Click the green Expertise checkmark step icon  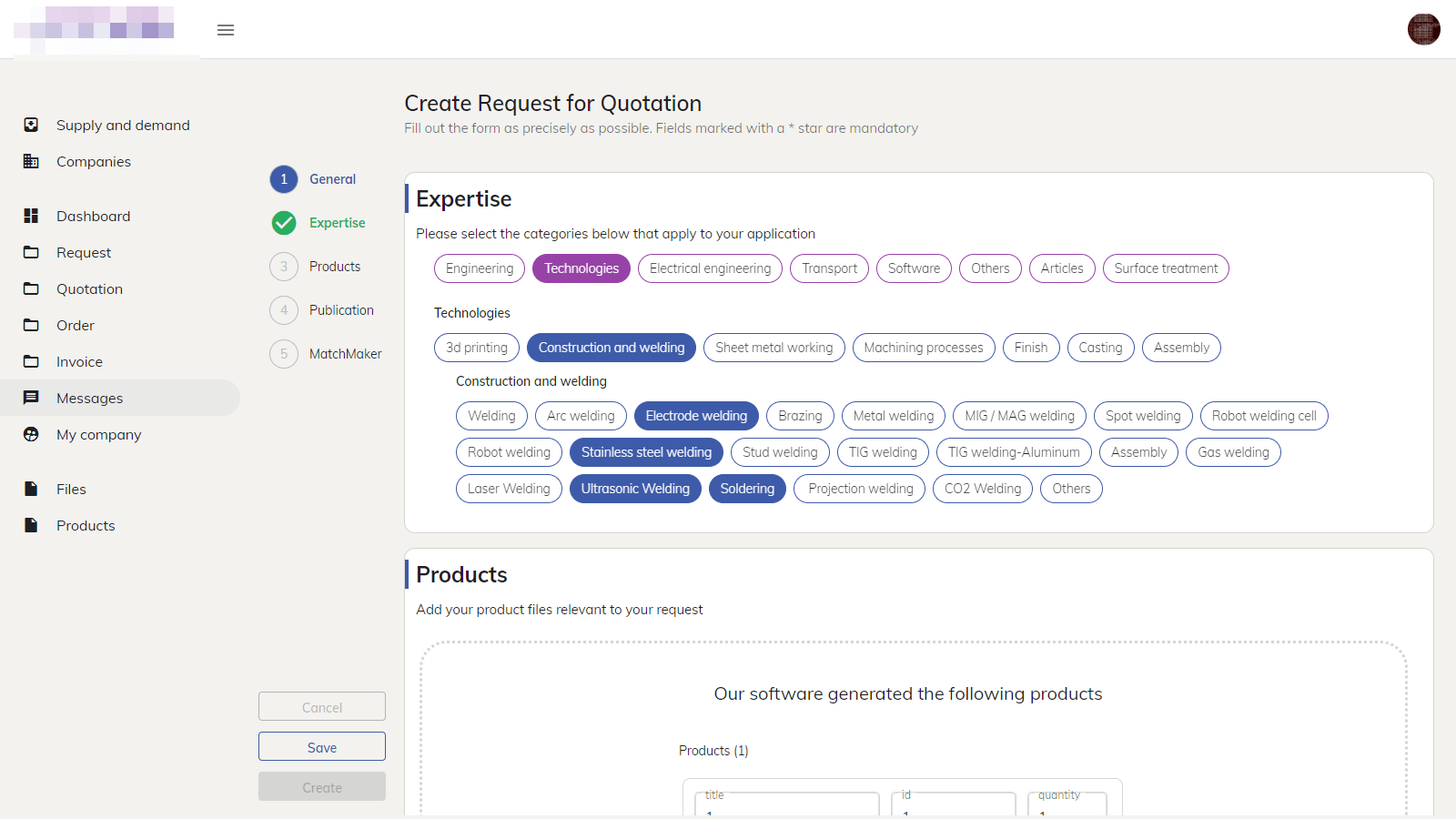[x=284, y=223]
